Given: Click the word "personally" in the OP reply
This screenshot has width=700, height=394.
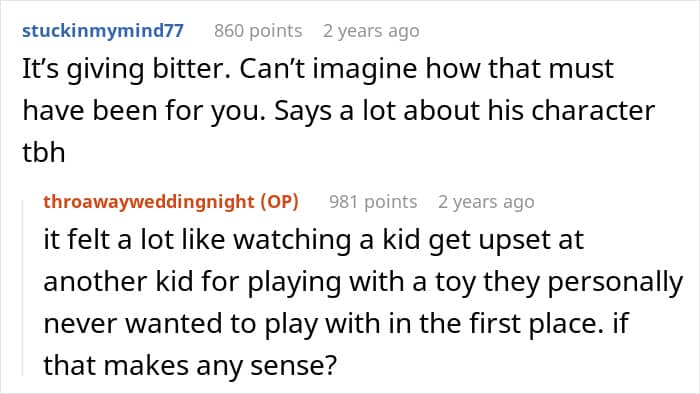Looking at the screenshot, I should 615,283.
